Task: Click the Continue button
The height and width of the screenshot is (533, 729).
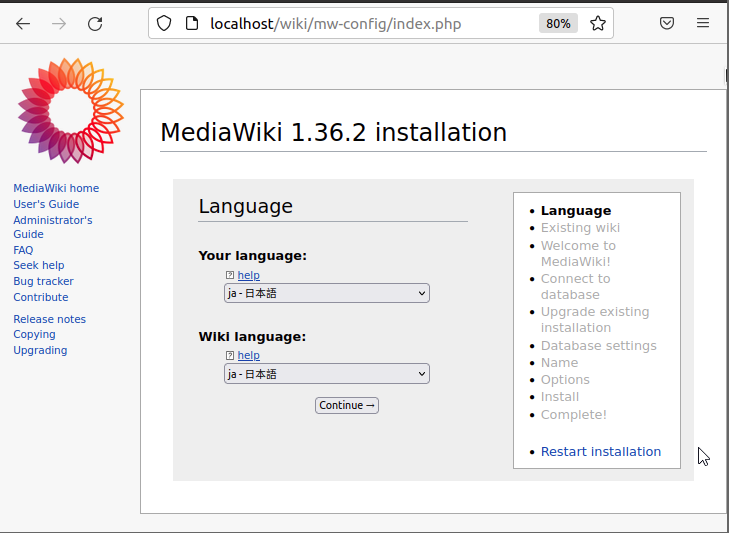Action: click(x=347, y=405)
